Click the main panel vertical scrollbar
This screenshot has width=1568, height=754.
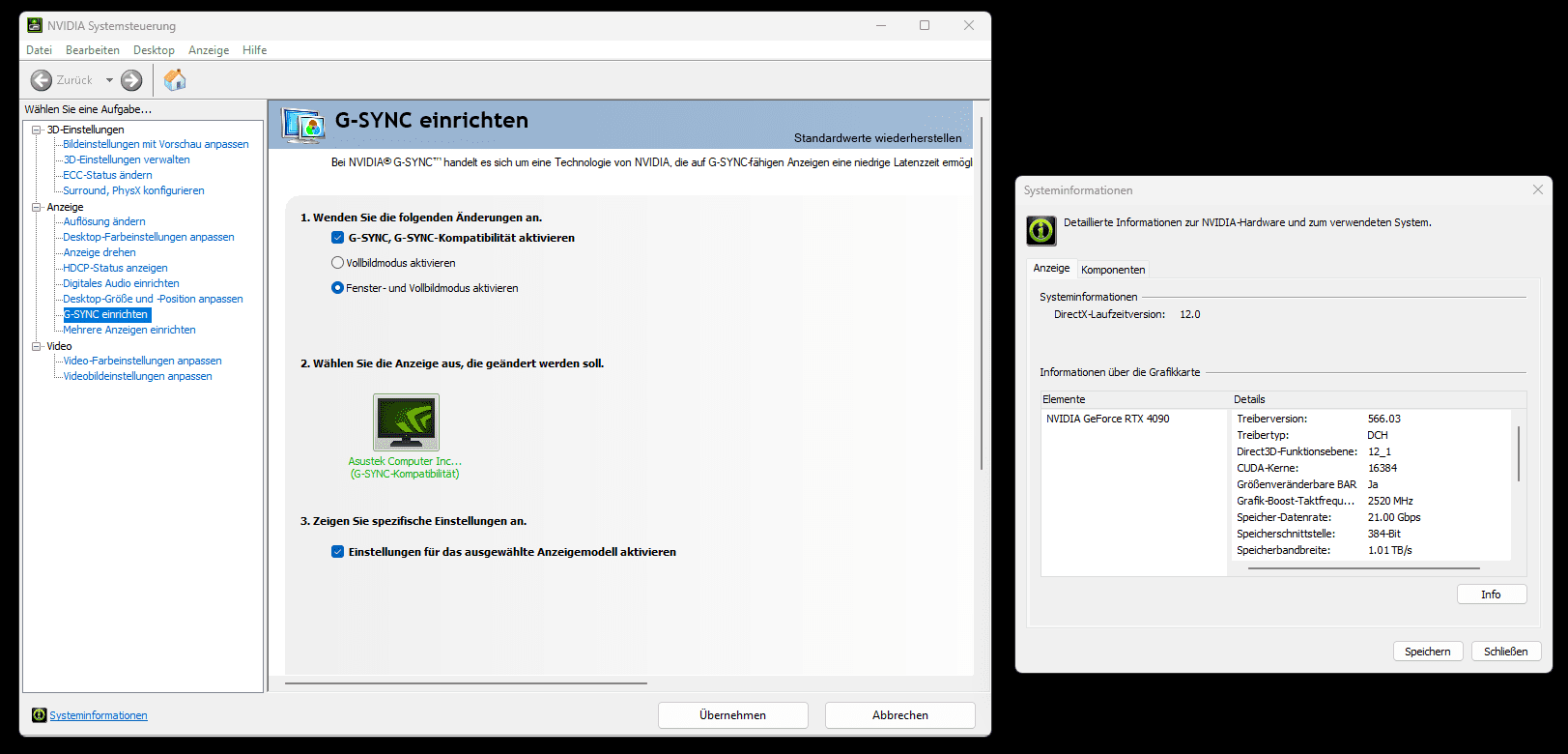[982, 294]
